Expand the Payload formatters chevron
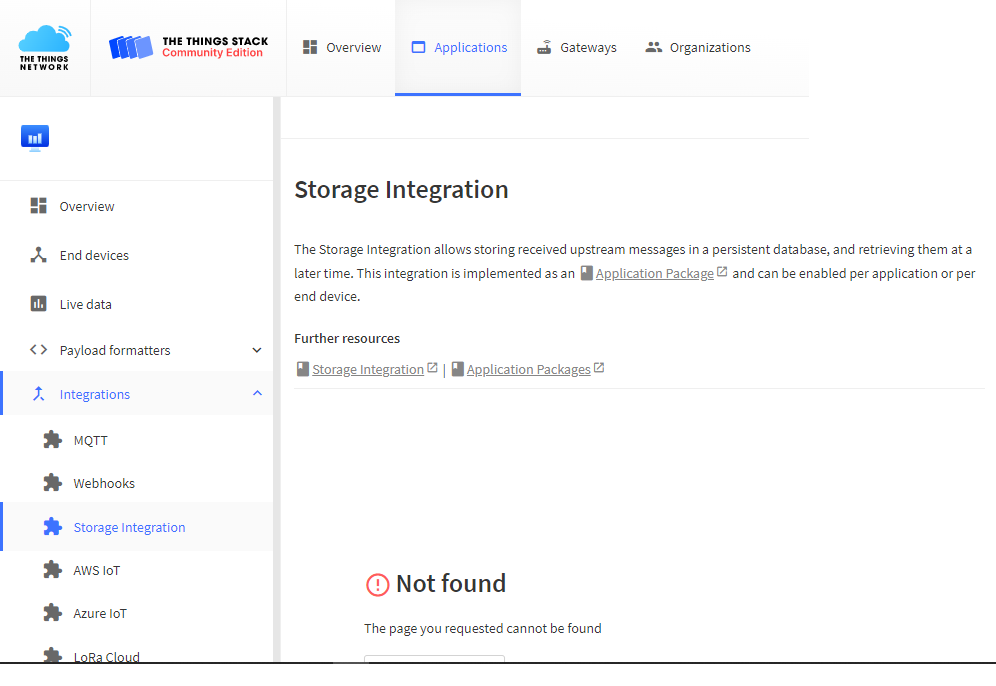The height and width of the screenshot is (686, 996). (x=257, y=350)
